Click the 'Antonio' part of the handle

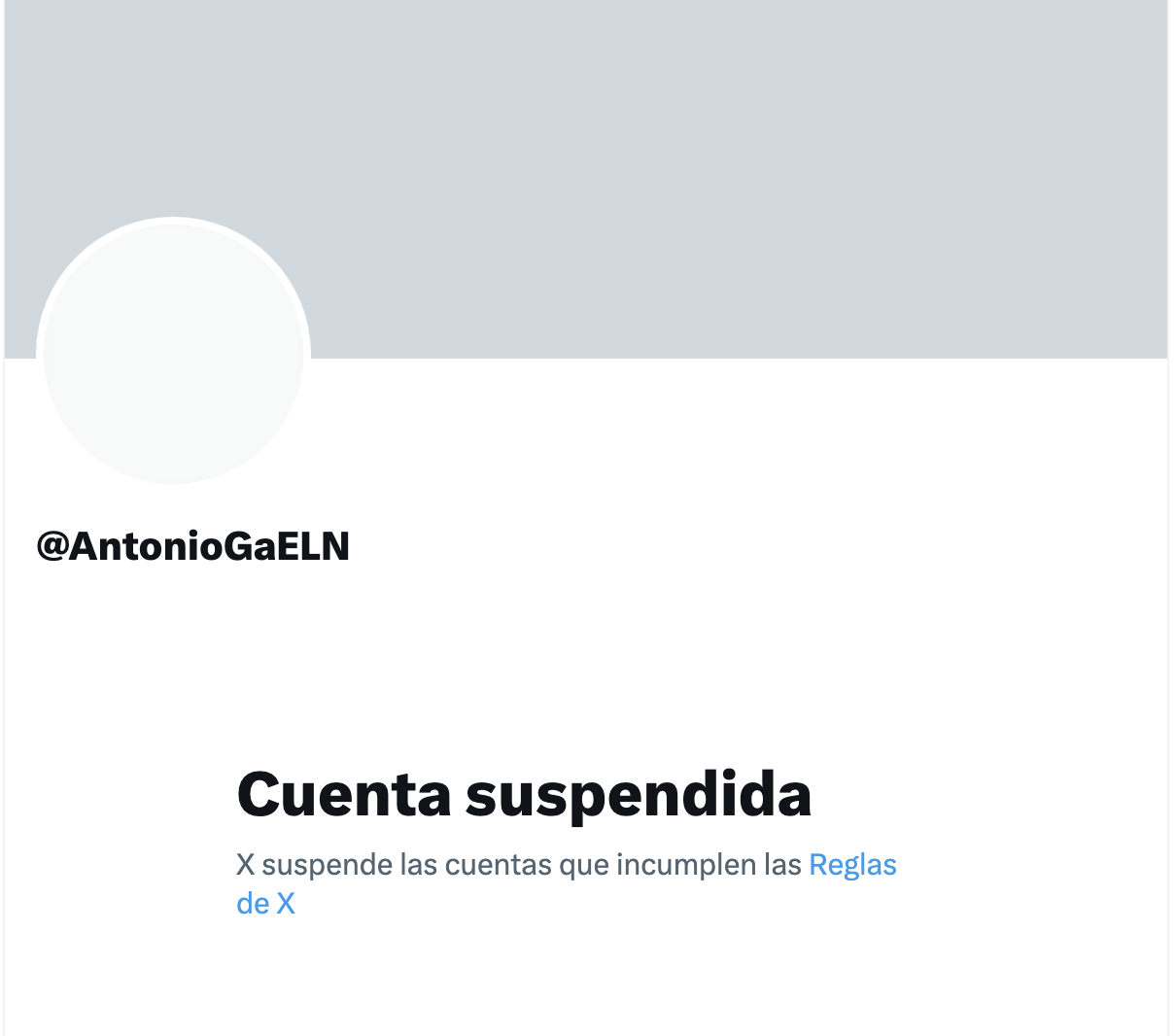point(146,546)
